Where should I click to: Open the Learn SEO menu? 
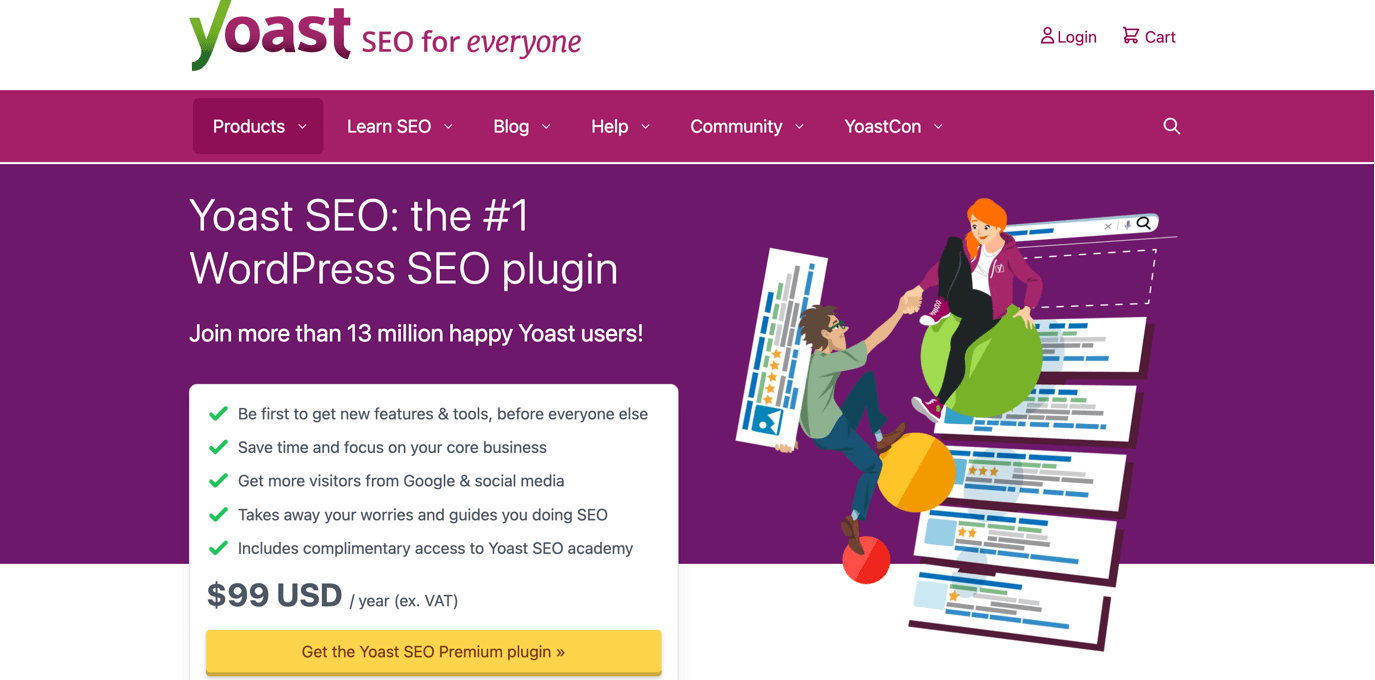[x=399, y=126]
